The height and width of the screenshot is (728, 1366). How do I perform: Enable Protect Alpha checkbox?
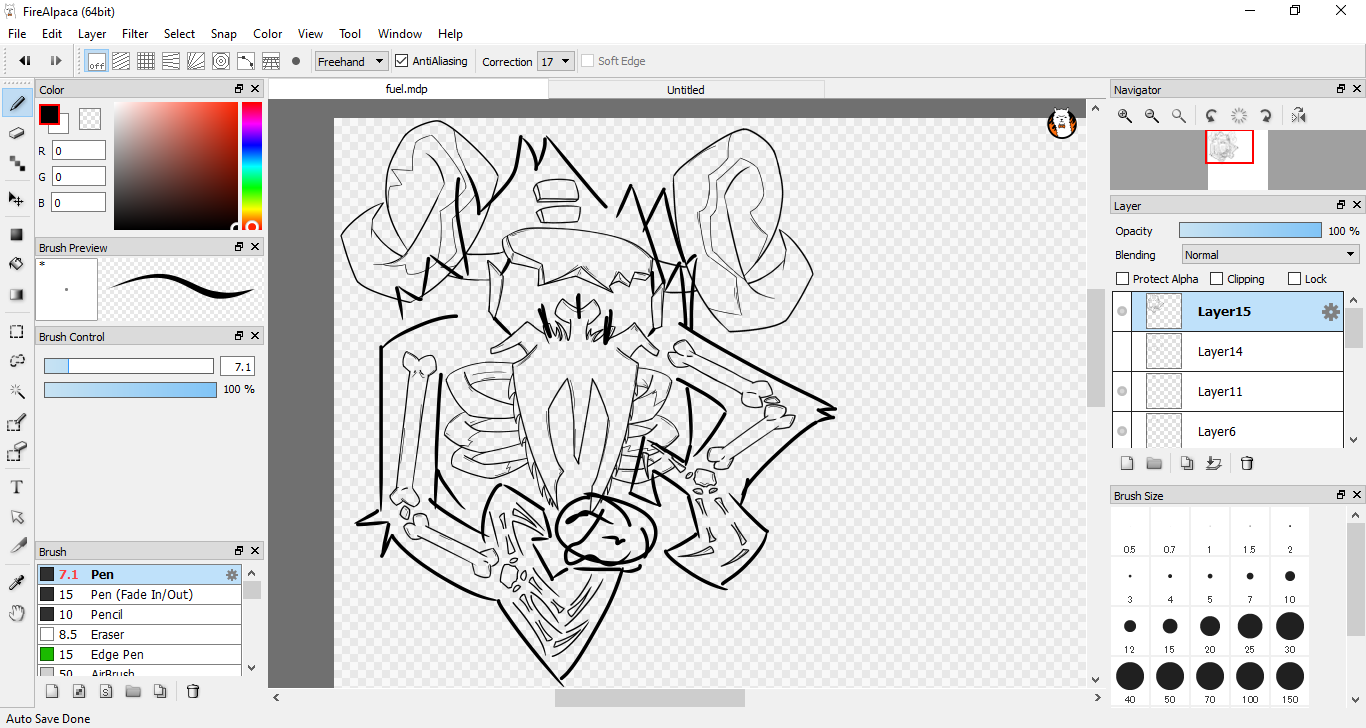click(1122, 279)
